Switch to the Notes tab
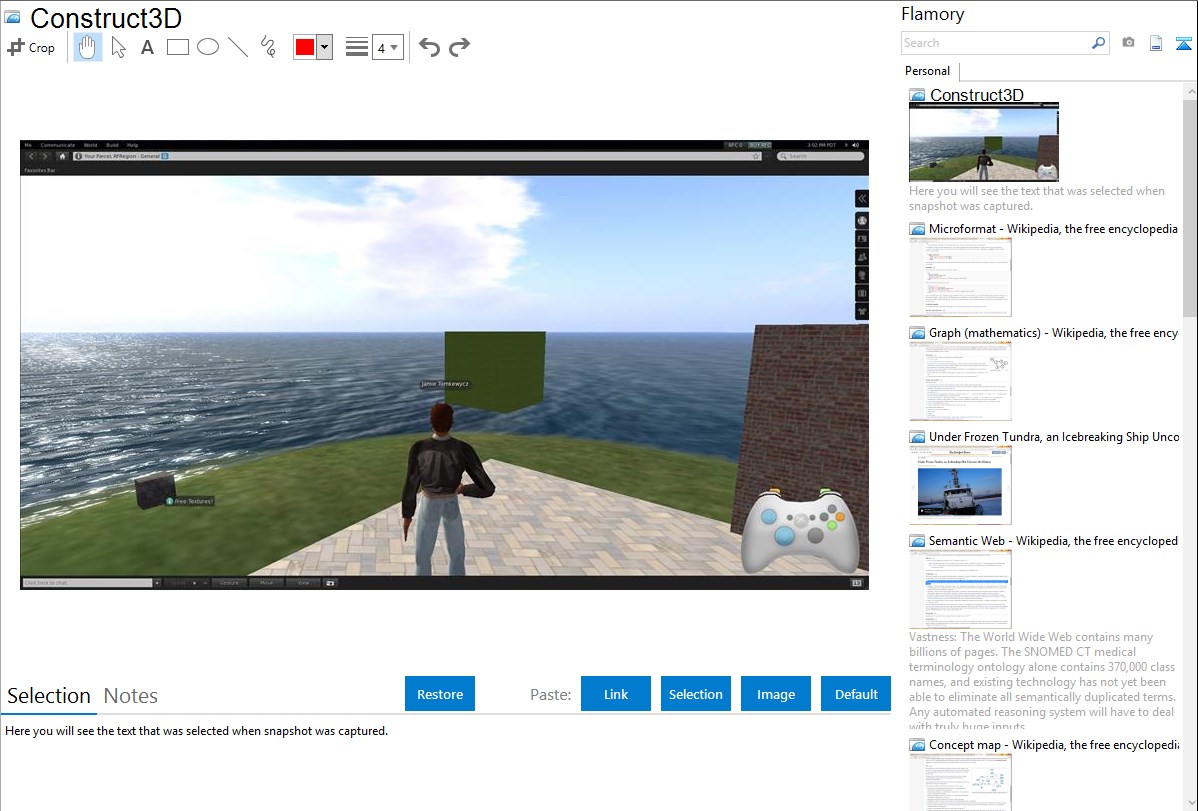The width and height of the screenshot is (1198, 811). (131, 696)
